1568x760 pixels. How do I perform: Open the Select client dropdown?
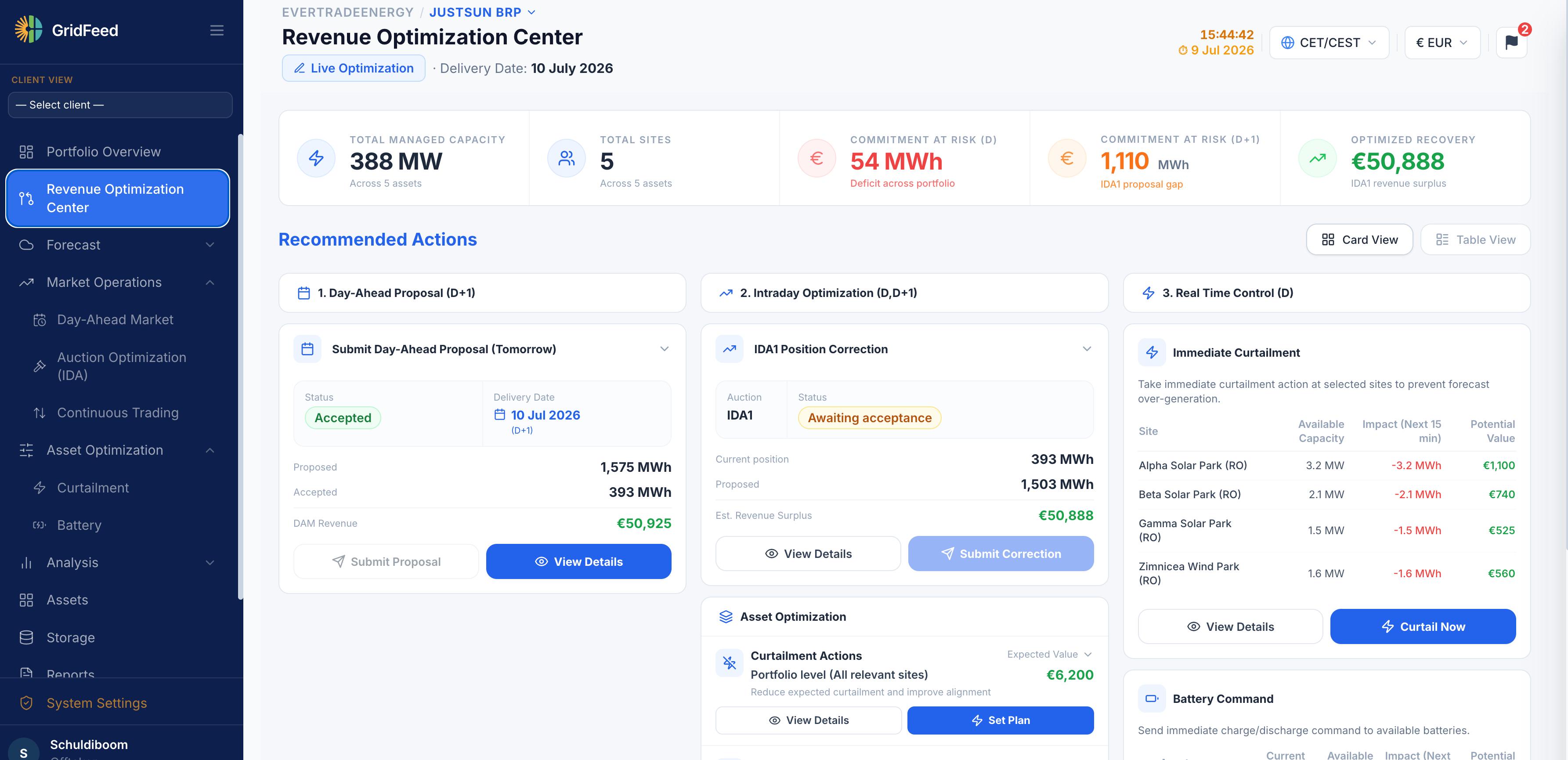[120, 105]
